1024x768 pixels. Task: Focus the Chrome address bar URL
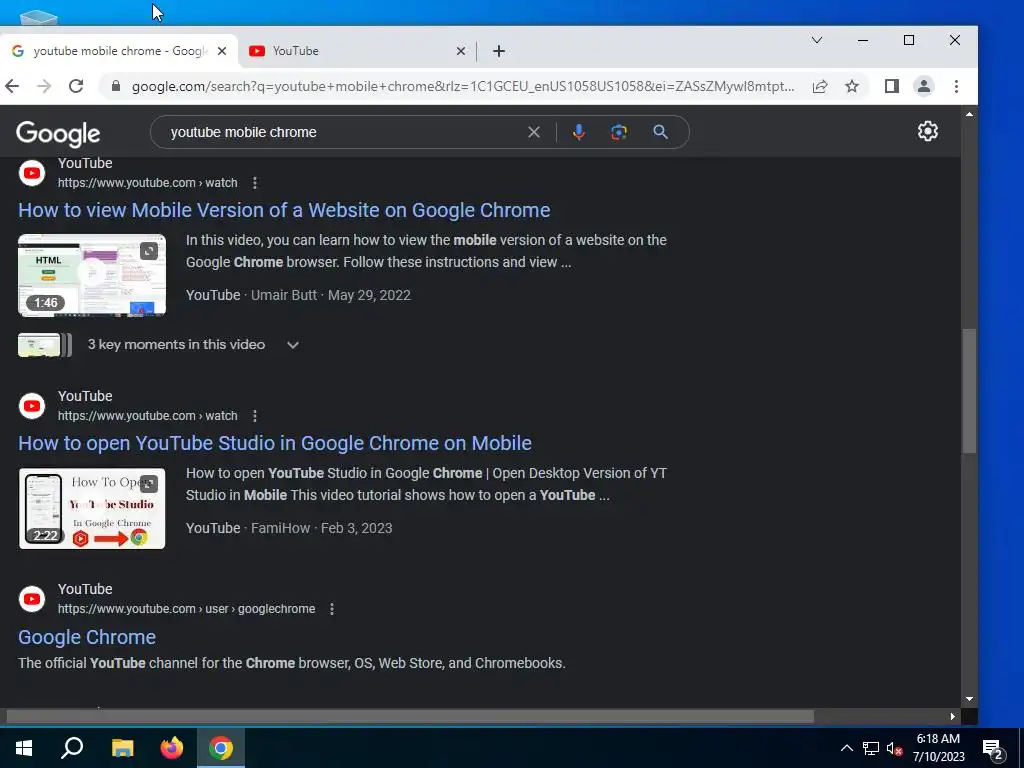(462, 86)
